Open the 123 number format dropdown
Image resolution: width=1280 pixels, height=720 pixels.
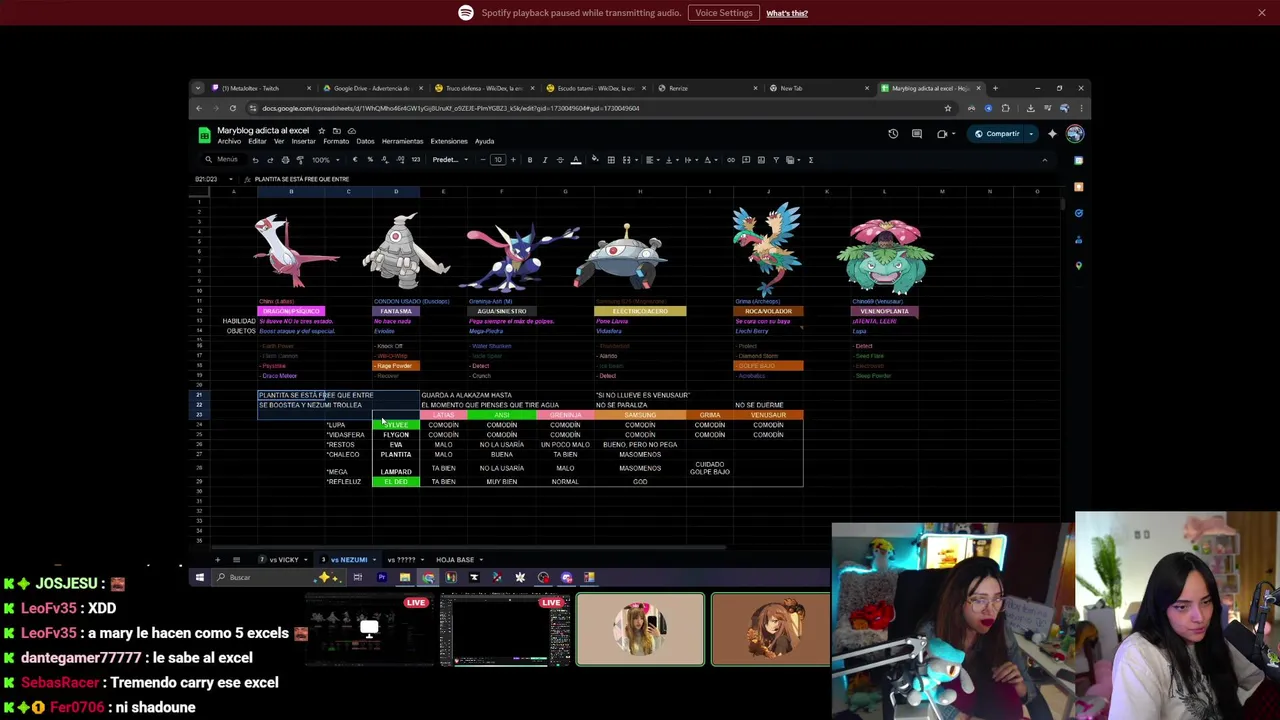(x=416, y=160)
